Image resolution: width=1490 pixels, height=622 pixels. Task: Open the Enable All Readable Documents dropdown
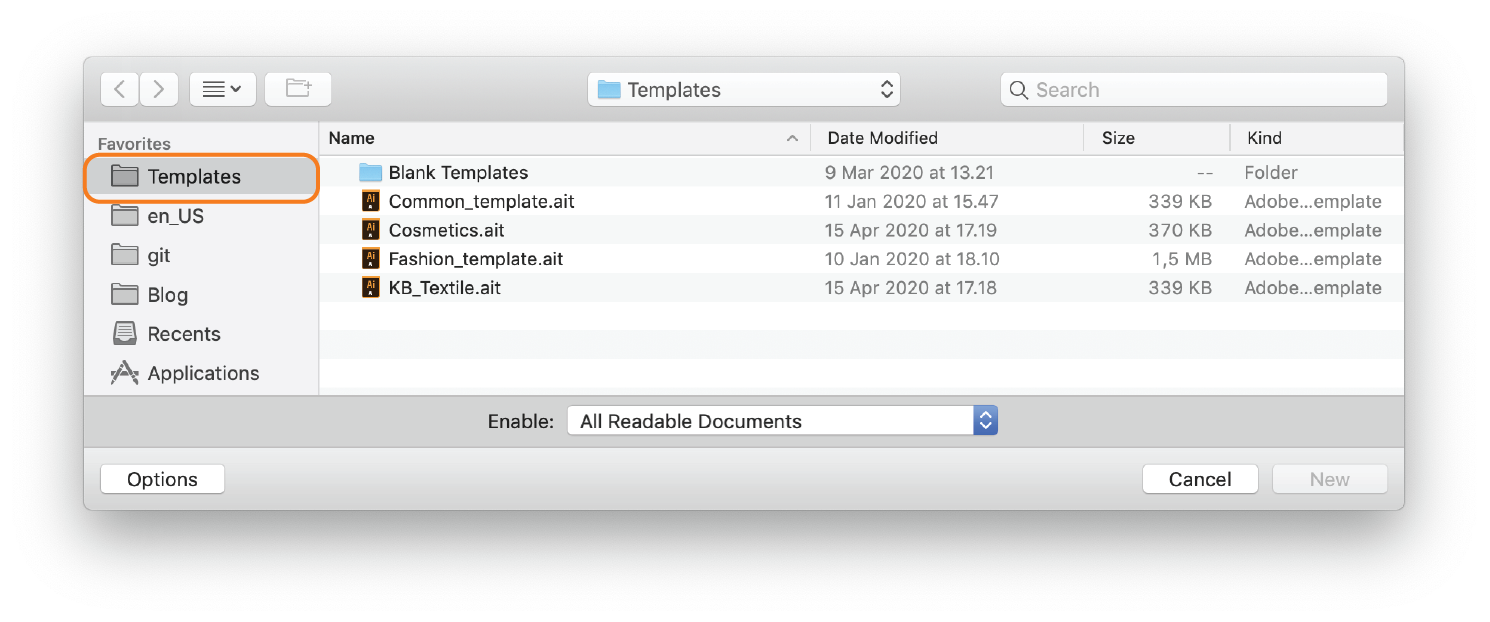[x=783, y=421]
